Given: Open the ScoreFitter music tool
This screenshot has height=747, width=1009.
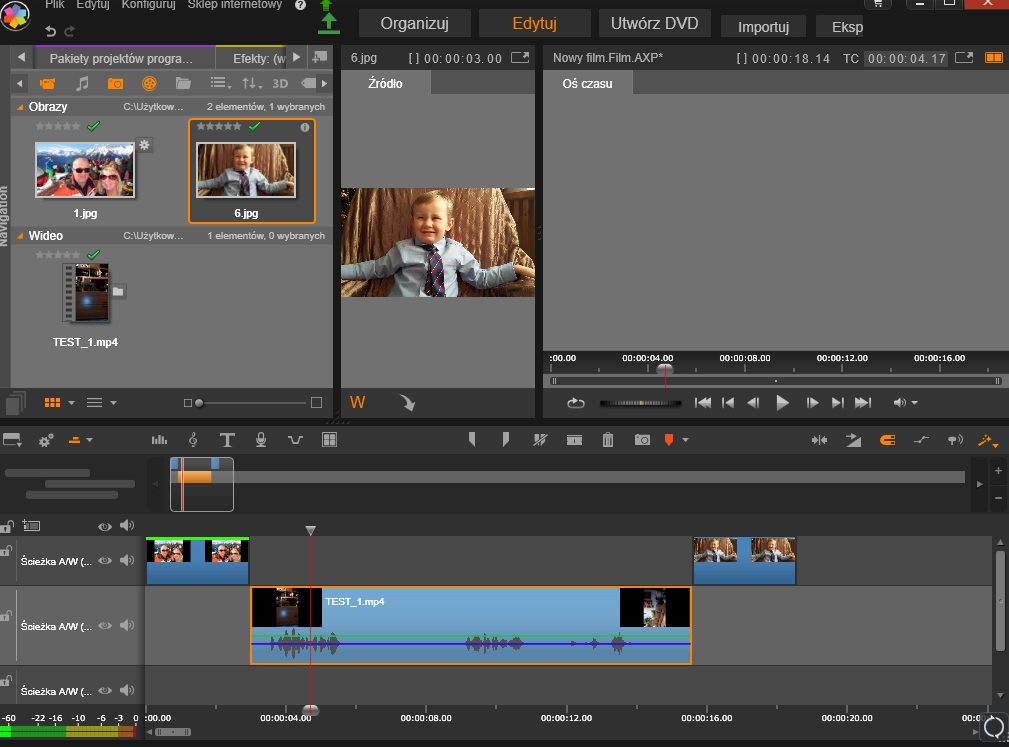Looking at the screenshot, I should tap(193, 439).
